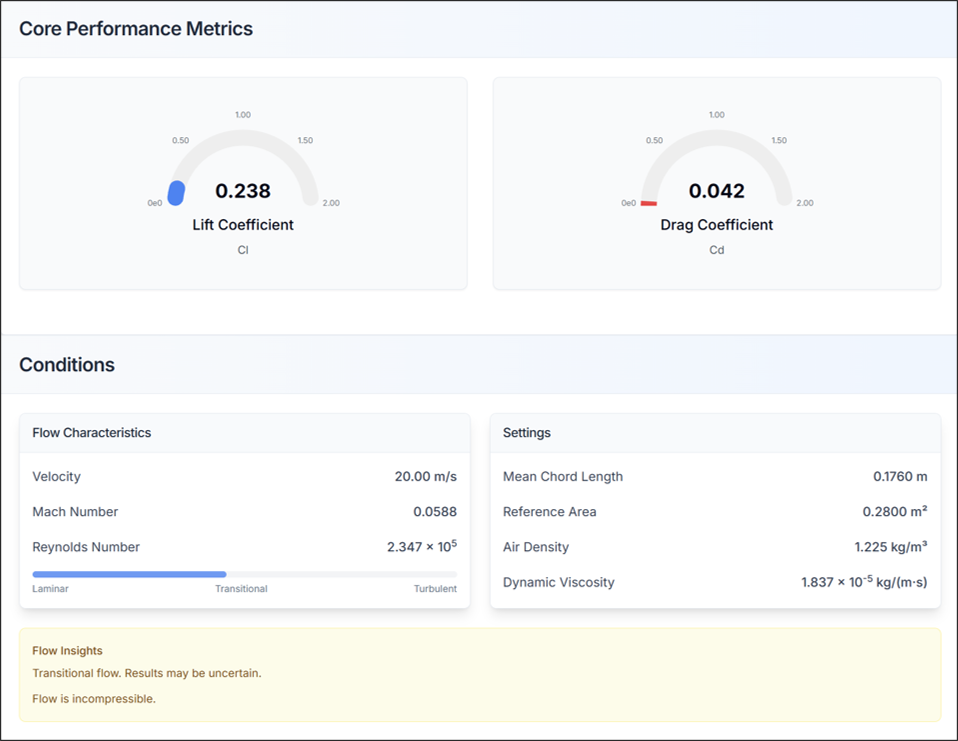
Task: Select the Reference Area value
Action: point(894,512)
